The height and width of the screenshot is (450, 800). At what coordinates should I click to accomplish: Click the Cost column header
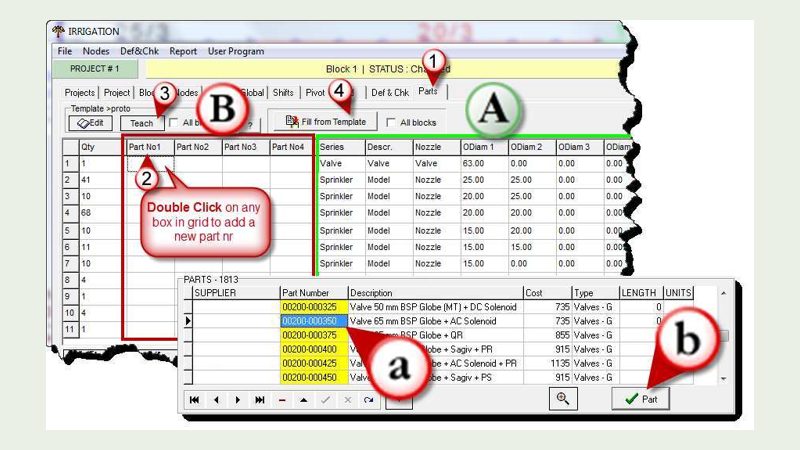click(547, 293)
